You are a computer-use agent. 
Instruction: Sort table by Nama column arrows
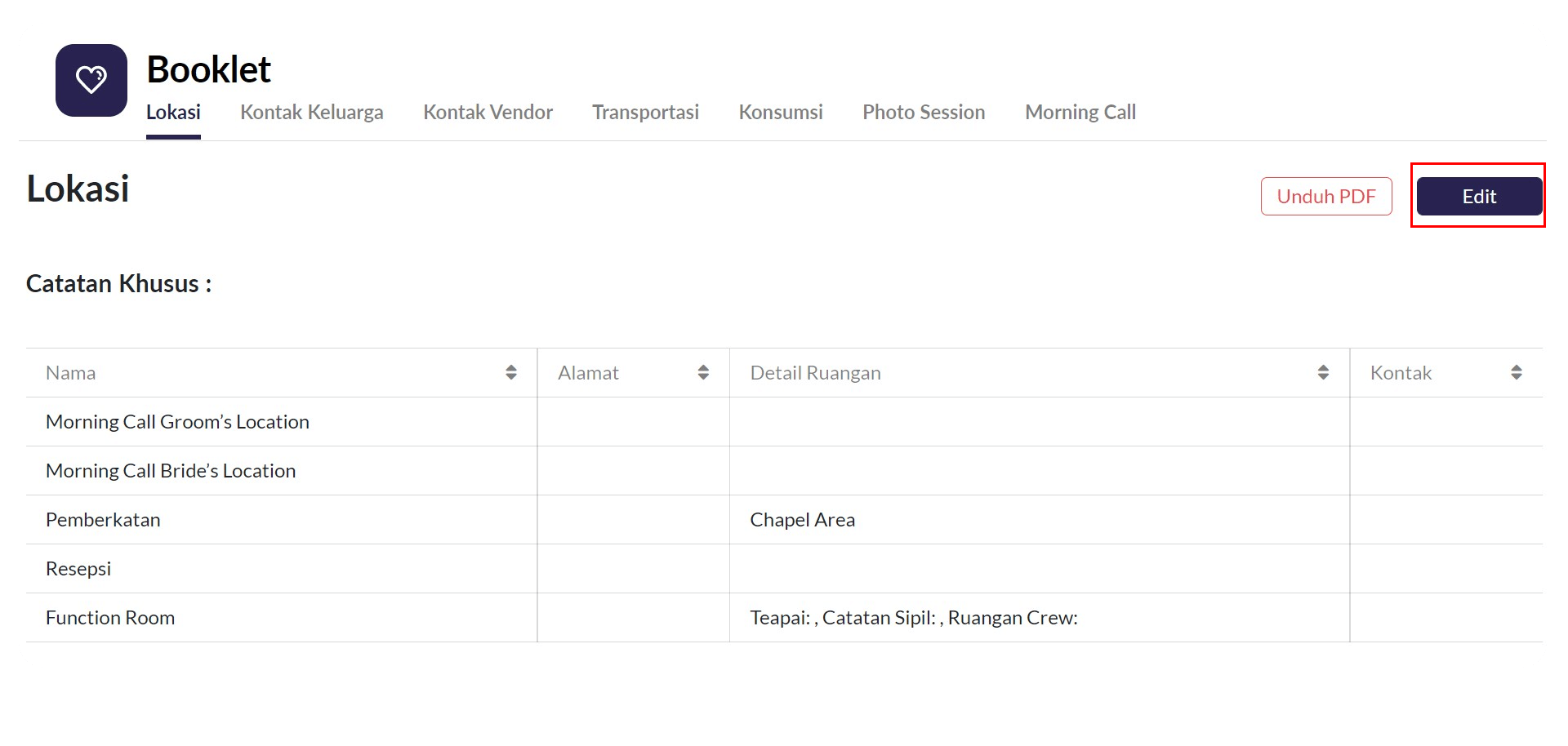tap(511, 373)
